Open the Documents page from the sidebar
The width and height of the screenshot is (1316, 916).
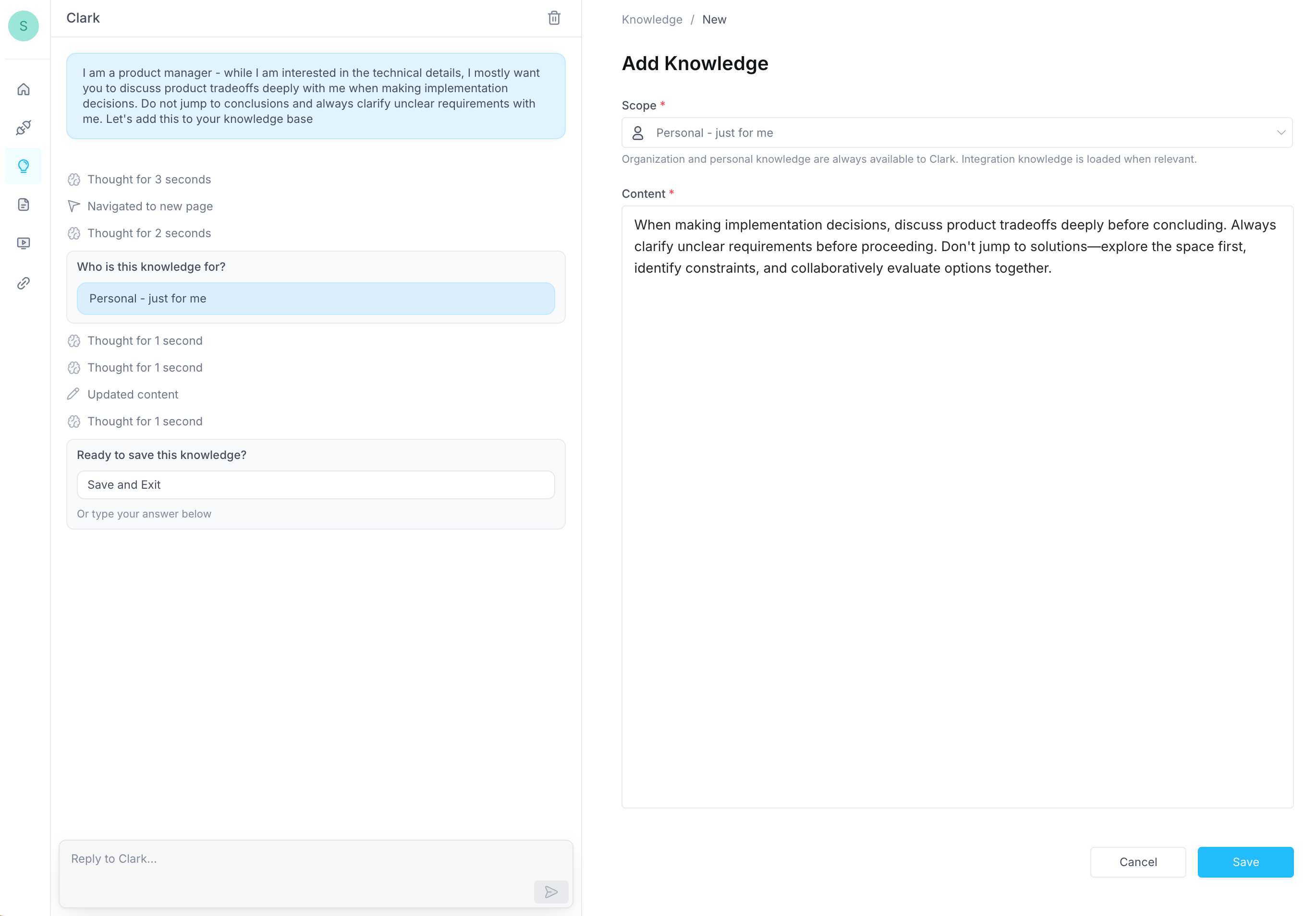[24, 205]
